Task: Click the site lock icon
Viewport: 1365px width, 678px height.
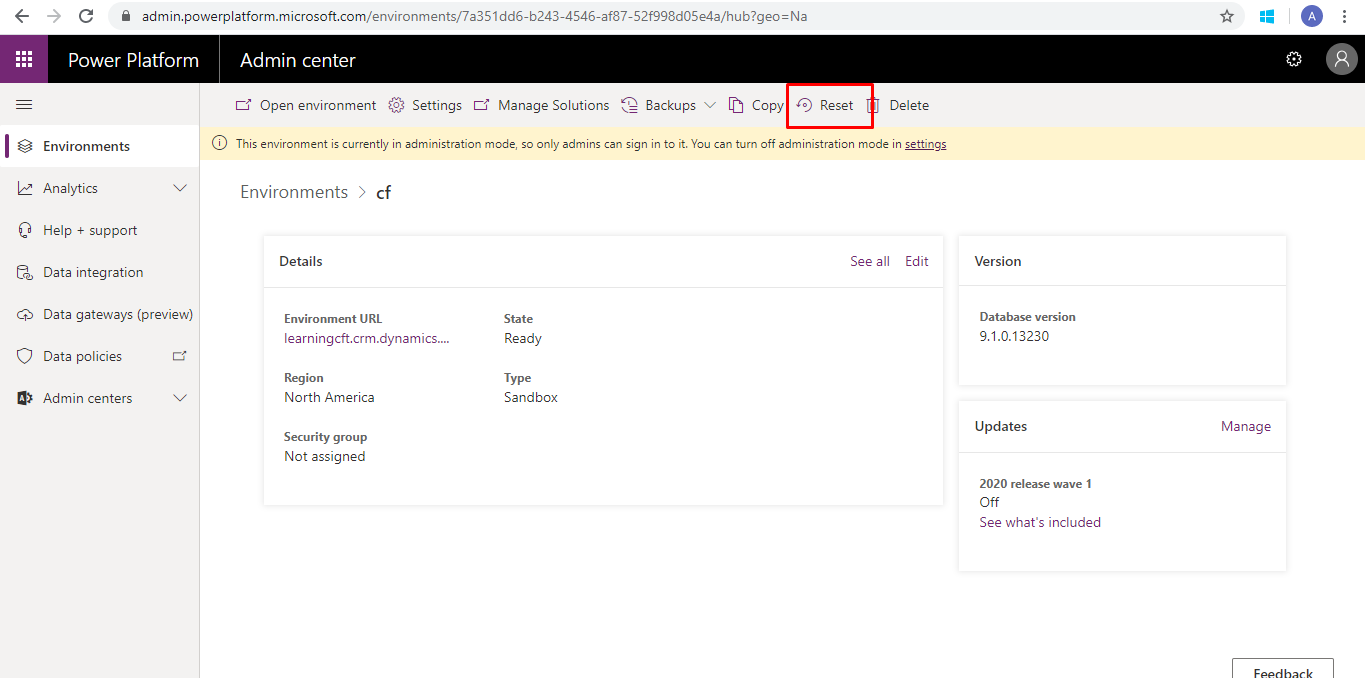Action: point(126,16)
